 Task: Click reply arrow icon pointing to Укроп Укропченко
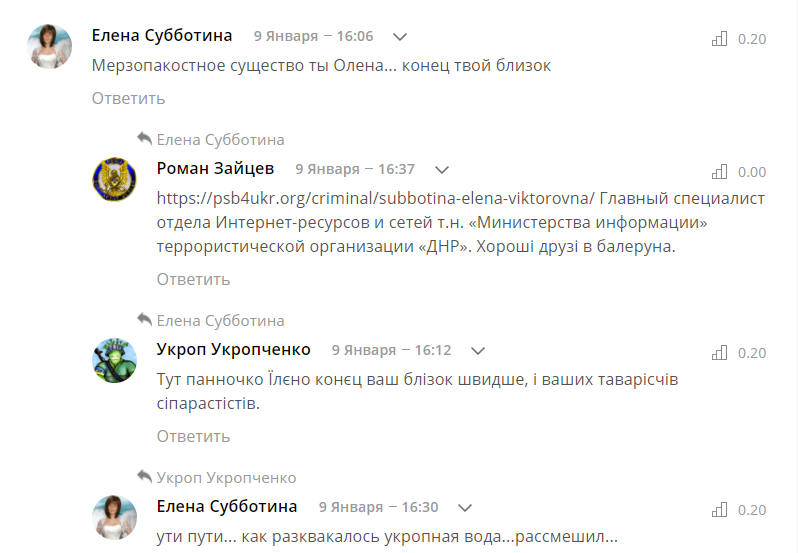click(x=144, y=477)
